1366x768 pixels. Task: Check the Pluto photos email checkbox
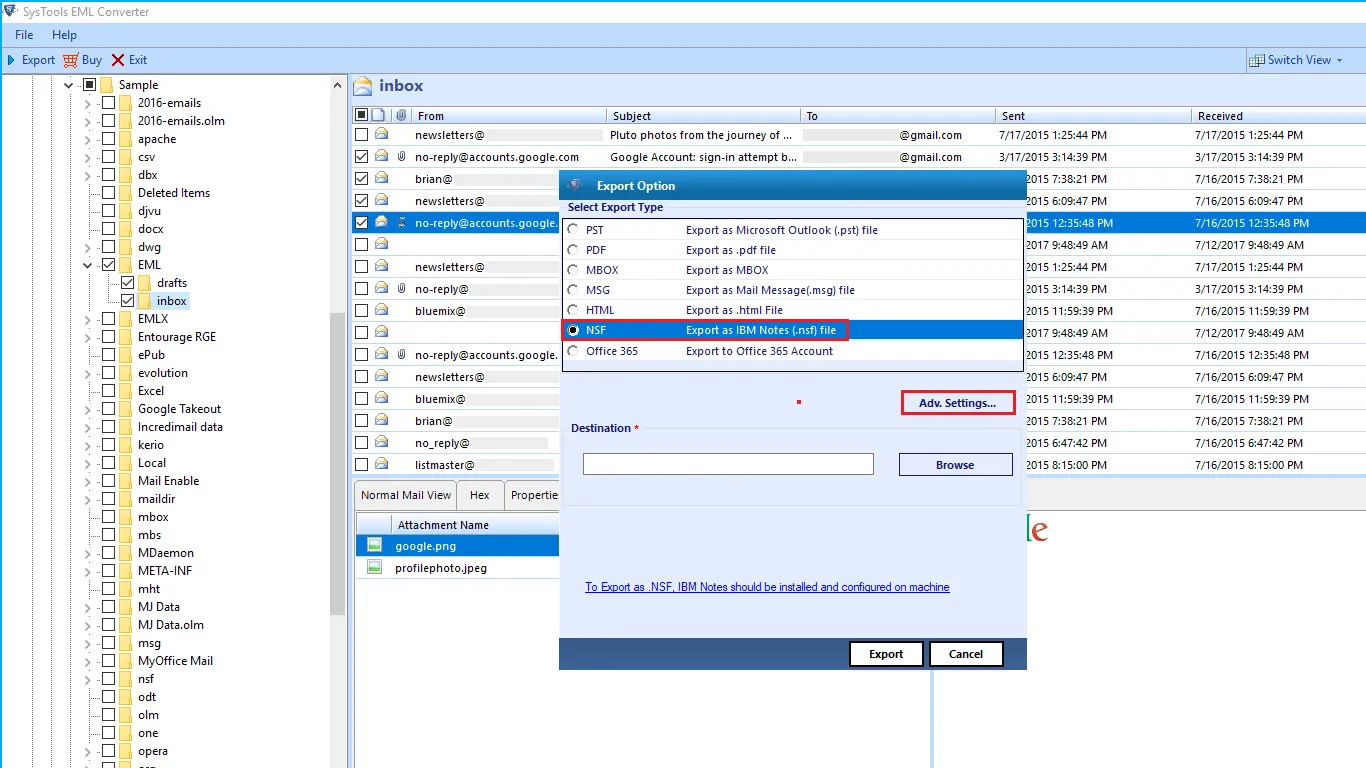361,135
